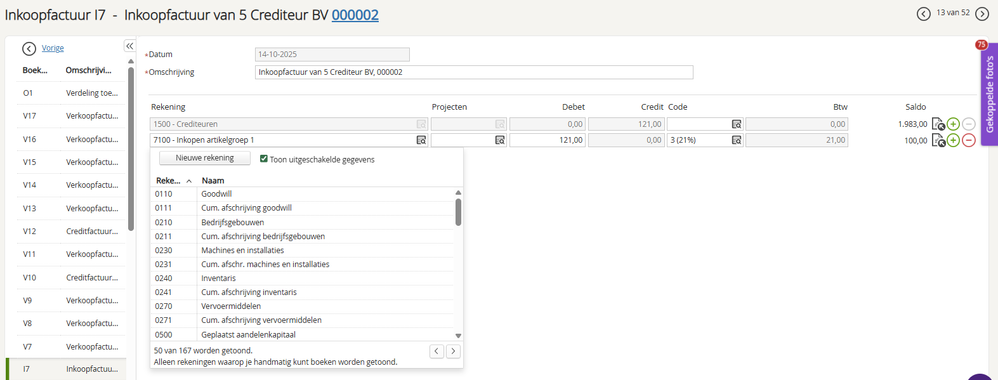Viewport: 998px width, 380px height.
Task: Open the Gekoppelde foto's side panel
Action: point(990,95)
